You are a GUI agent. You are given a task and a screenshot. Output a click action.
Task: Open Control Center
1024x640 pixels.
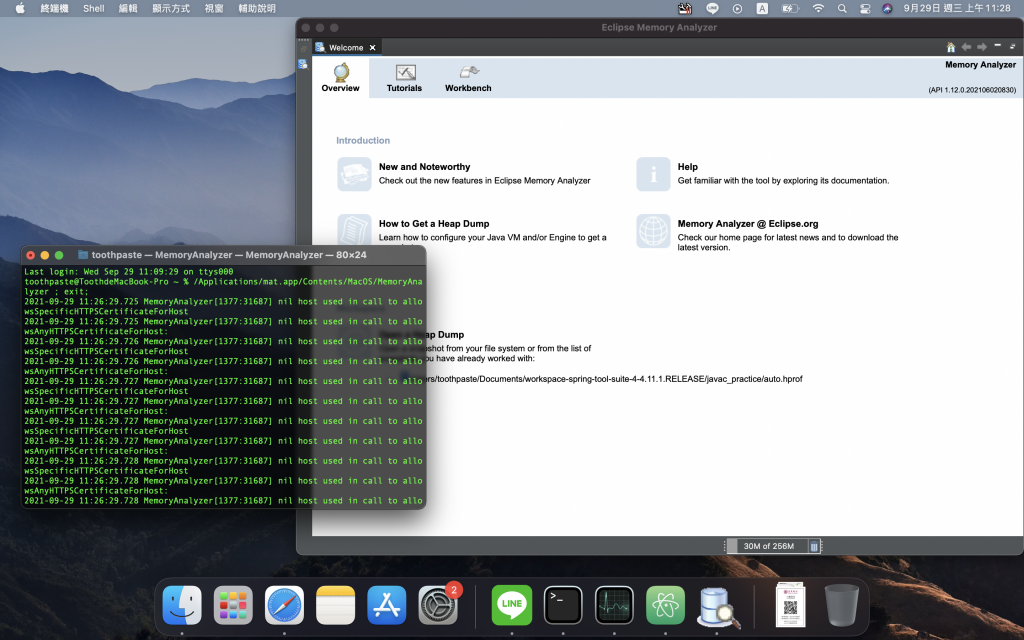click(x=865, y=8)
